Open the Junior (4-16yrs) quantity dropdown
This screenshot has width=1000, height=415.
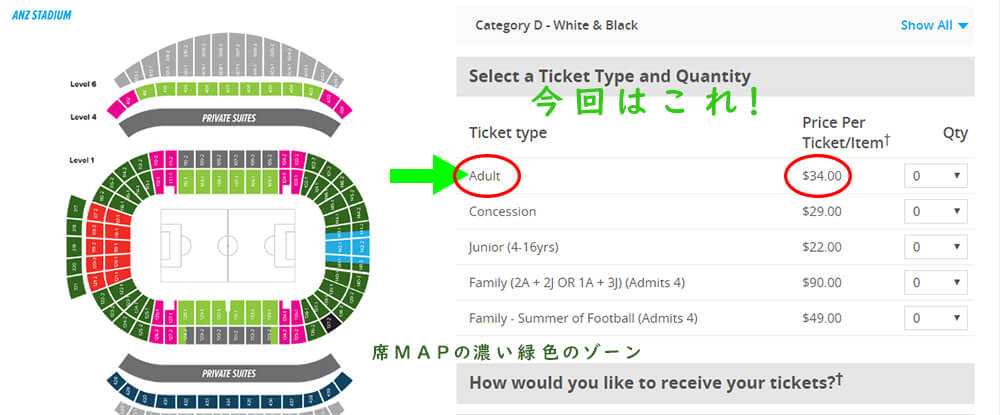click(x=934, y=247)
